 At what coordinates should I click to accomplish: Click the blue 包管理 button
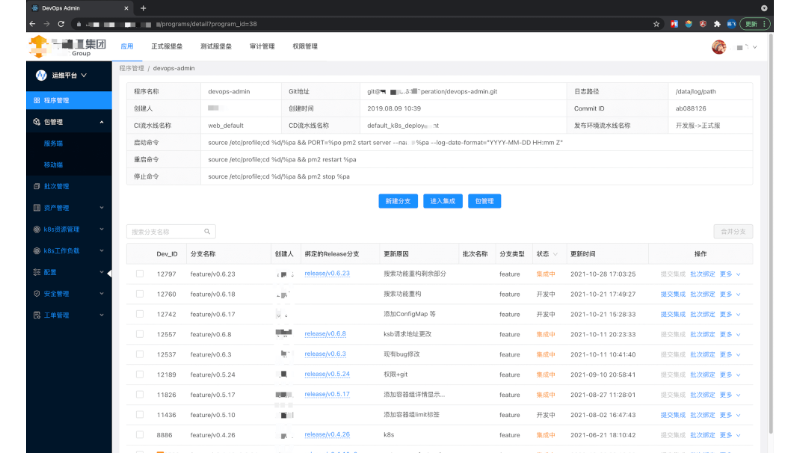pos(484,201)
